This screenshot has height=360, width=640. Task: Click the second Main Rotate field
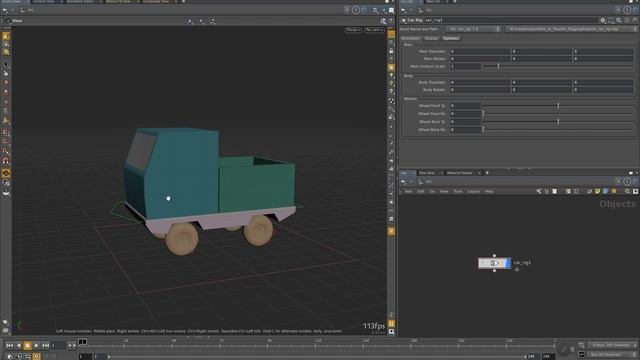click(542, 59)
